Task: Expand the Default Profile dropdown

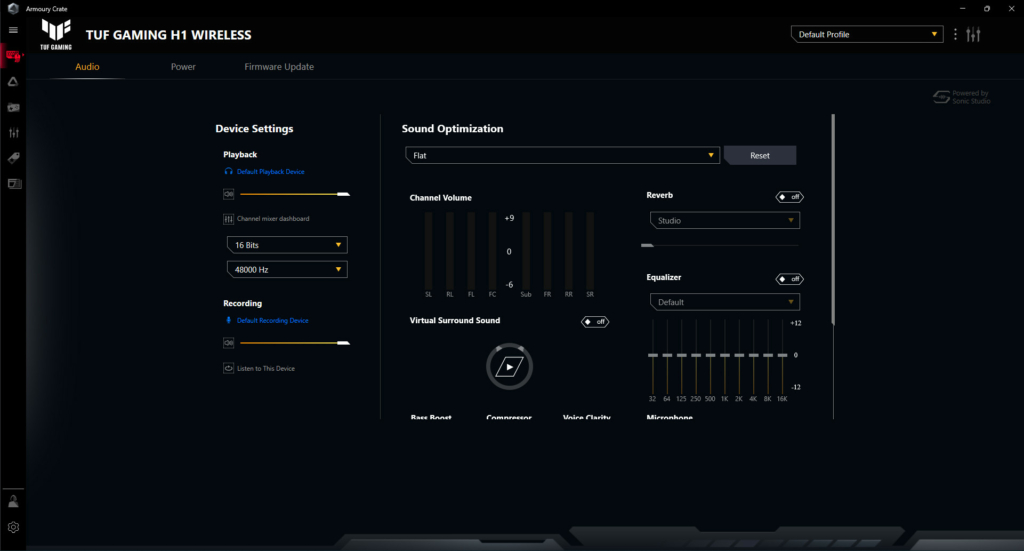Action: [x=866, y=35]
